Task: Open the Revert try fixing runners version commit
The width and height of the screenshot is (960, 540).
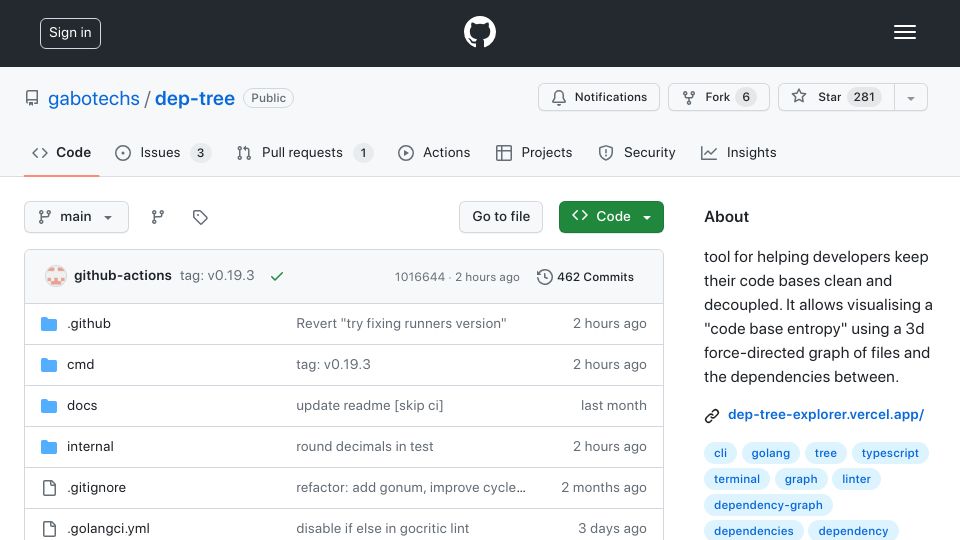Action: (x=401, y=323)
